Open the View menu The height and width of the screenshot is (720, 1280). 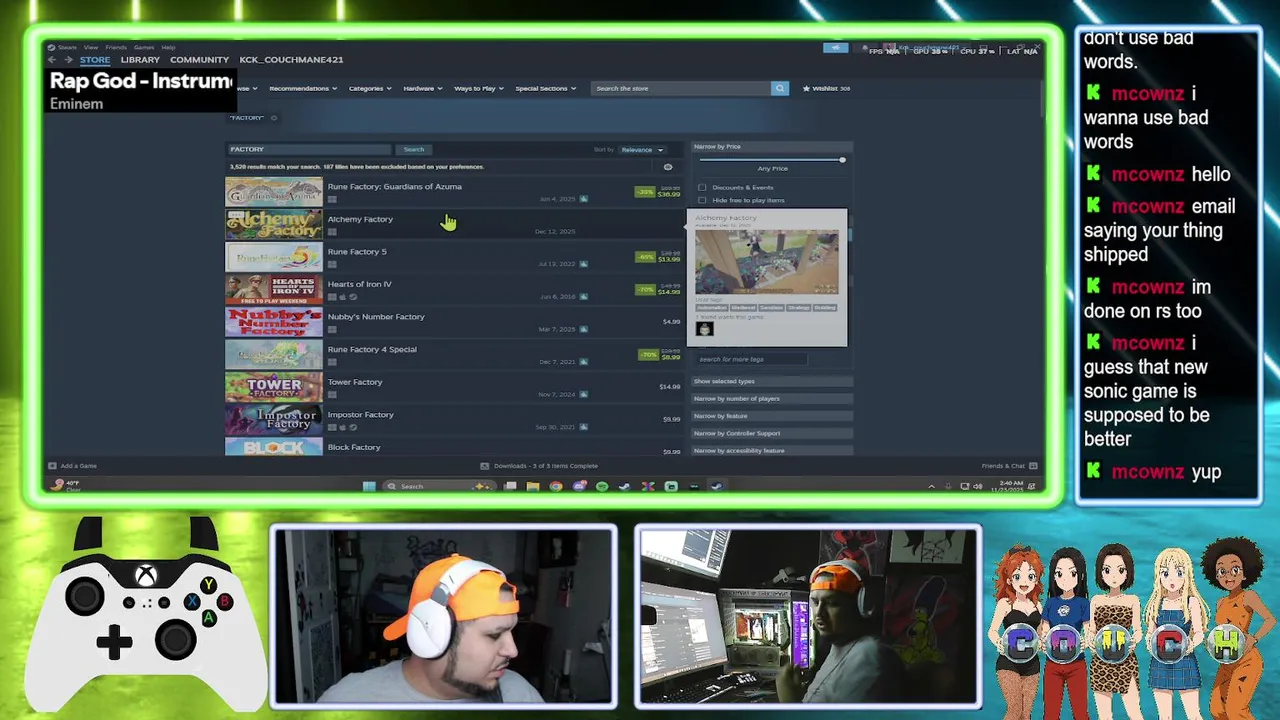tap(91, 47)
